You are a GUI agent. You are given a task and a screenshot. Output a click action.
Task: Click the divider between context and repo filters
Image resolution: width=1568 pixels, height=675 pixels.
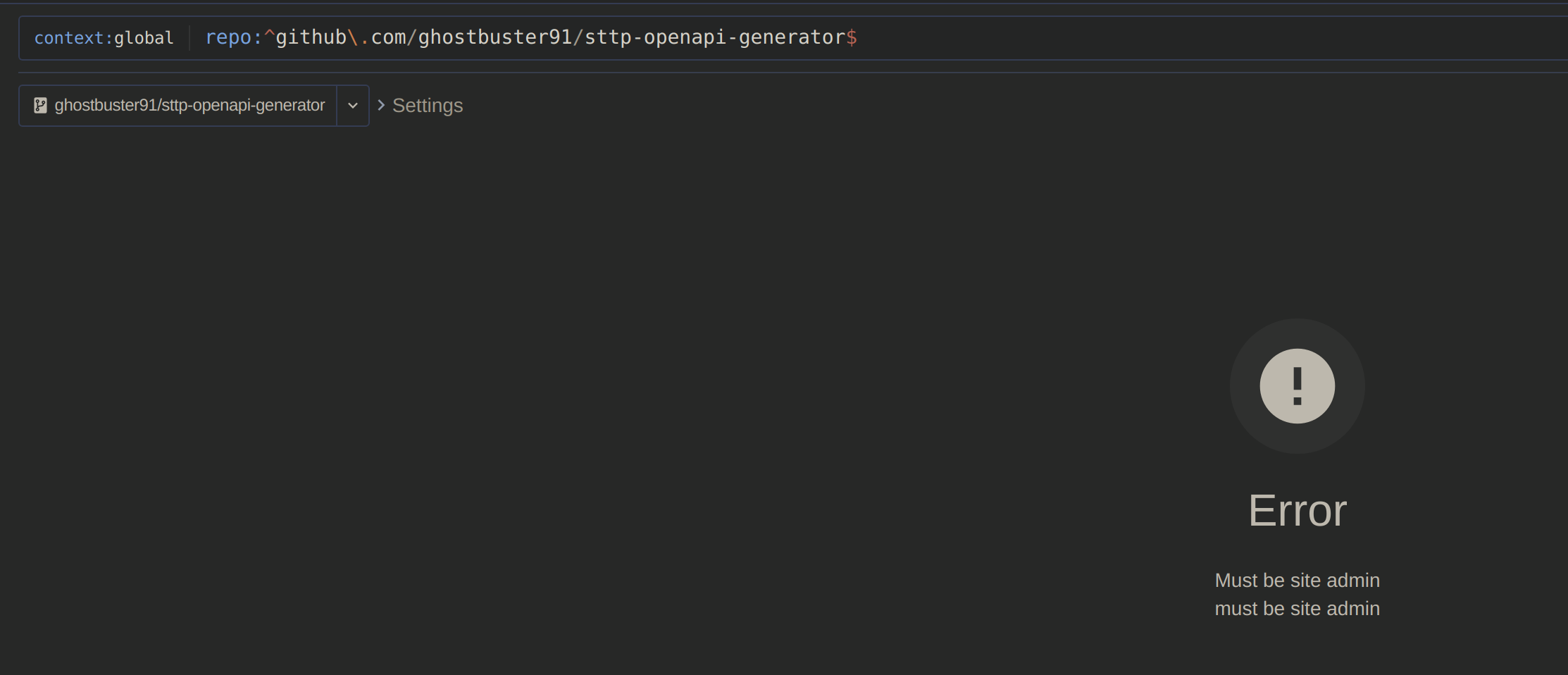190,37
